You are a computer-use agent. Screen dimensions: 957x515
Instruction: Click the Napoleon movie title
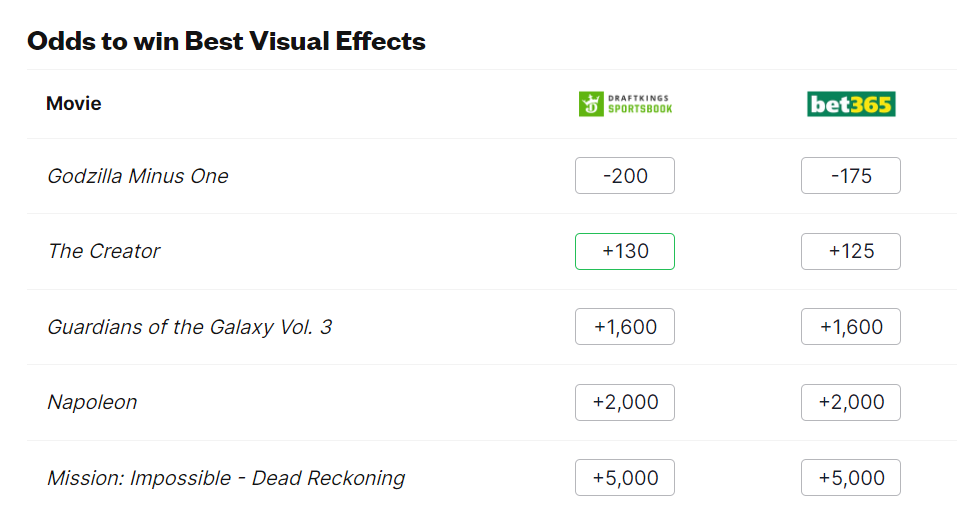(x=92, y=402)
